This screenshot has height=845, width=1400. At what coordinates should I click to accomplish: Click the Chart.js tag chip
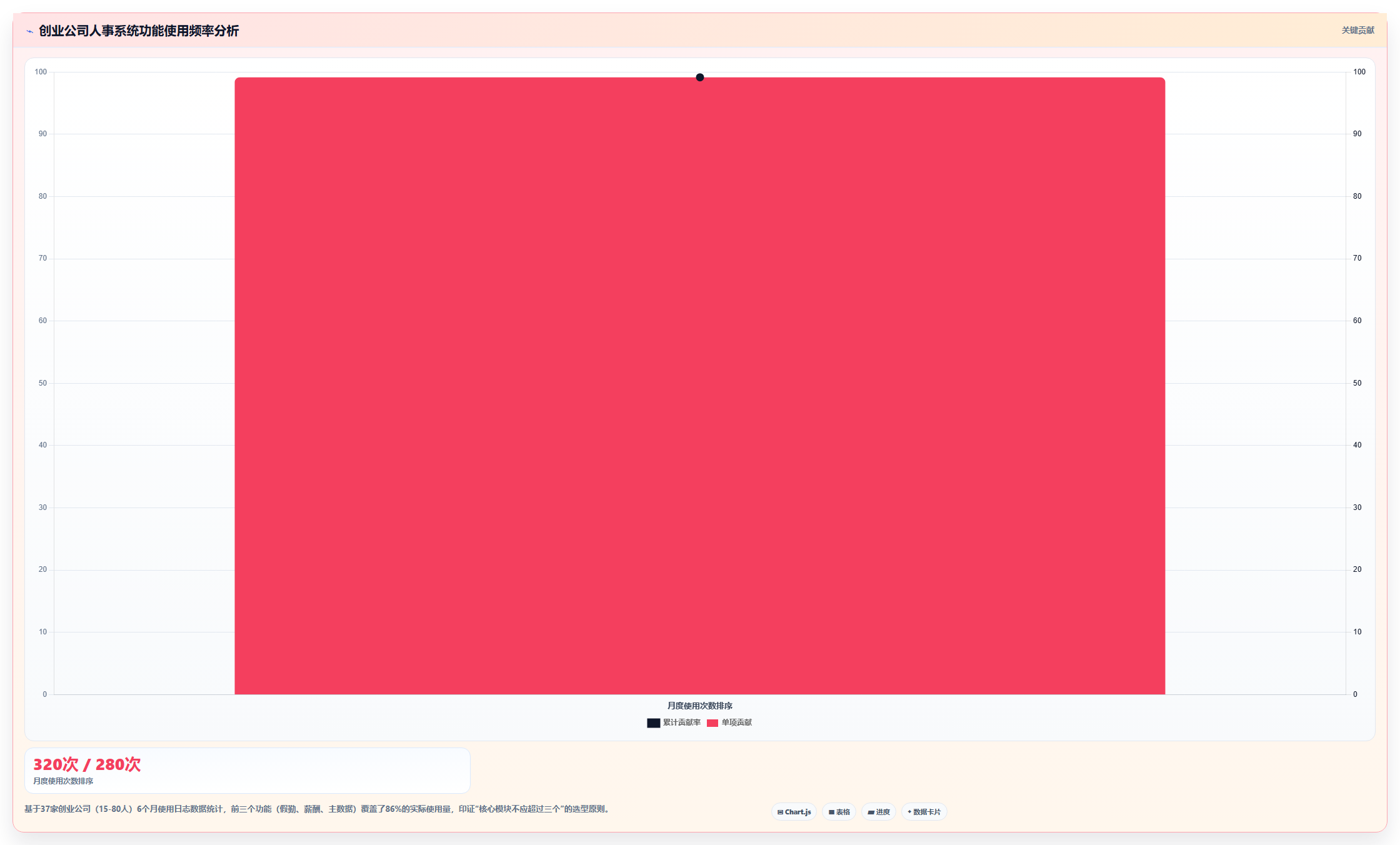point(794,812)
